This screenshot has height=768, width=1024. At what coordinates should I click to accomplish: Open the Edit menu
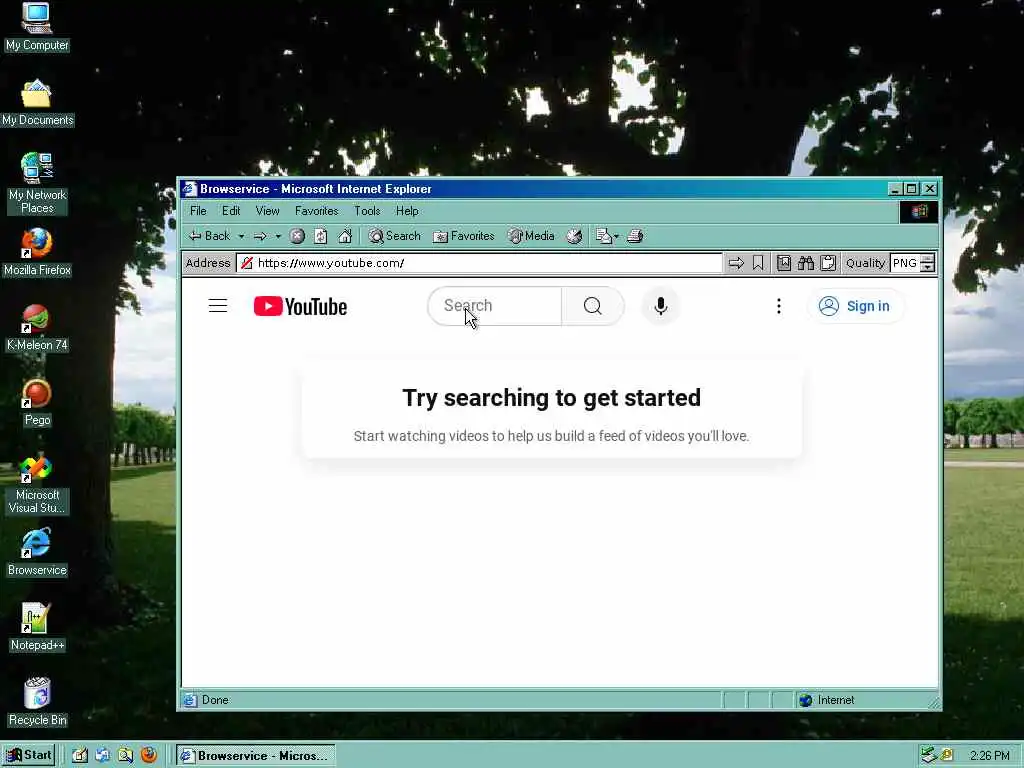231,211
